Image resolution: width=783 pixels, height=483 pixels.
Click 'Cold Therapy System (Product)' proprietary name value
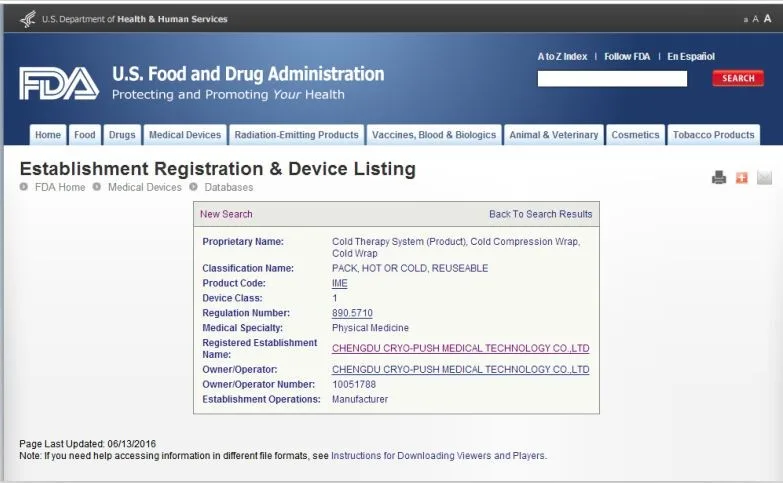point(399,242)
